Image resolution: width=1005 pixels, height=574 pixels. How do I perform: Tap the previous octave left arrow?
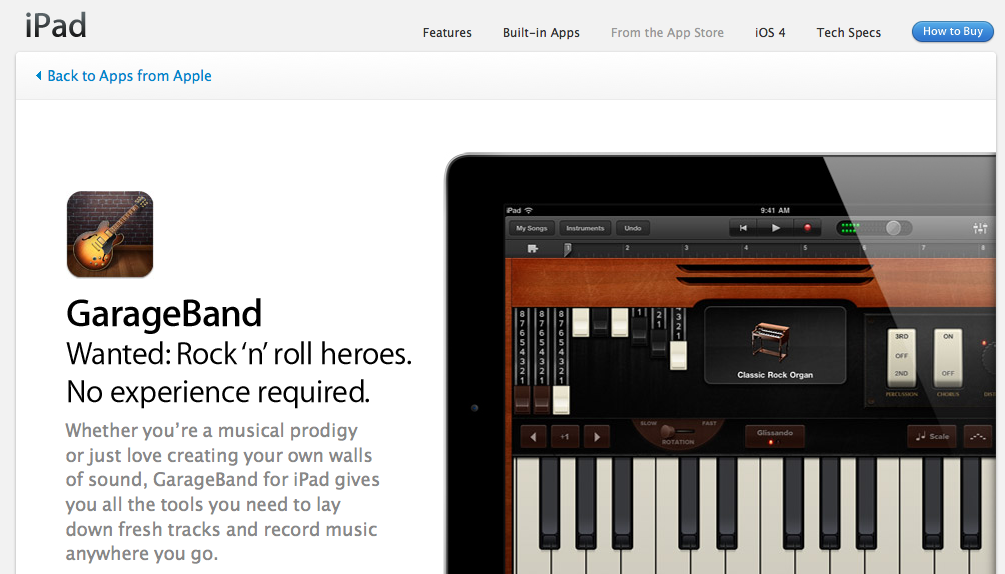pos(533,437)
